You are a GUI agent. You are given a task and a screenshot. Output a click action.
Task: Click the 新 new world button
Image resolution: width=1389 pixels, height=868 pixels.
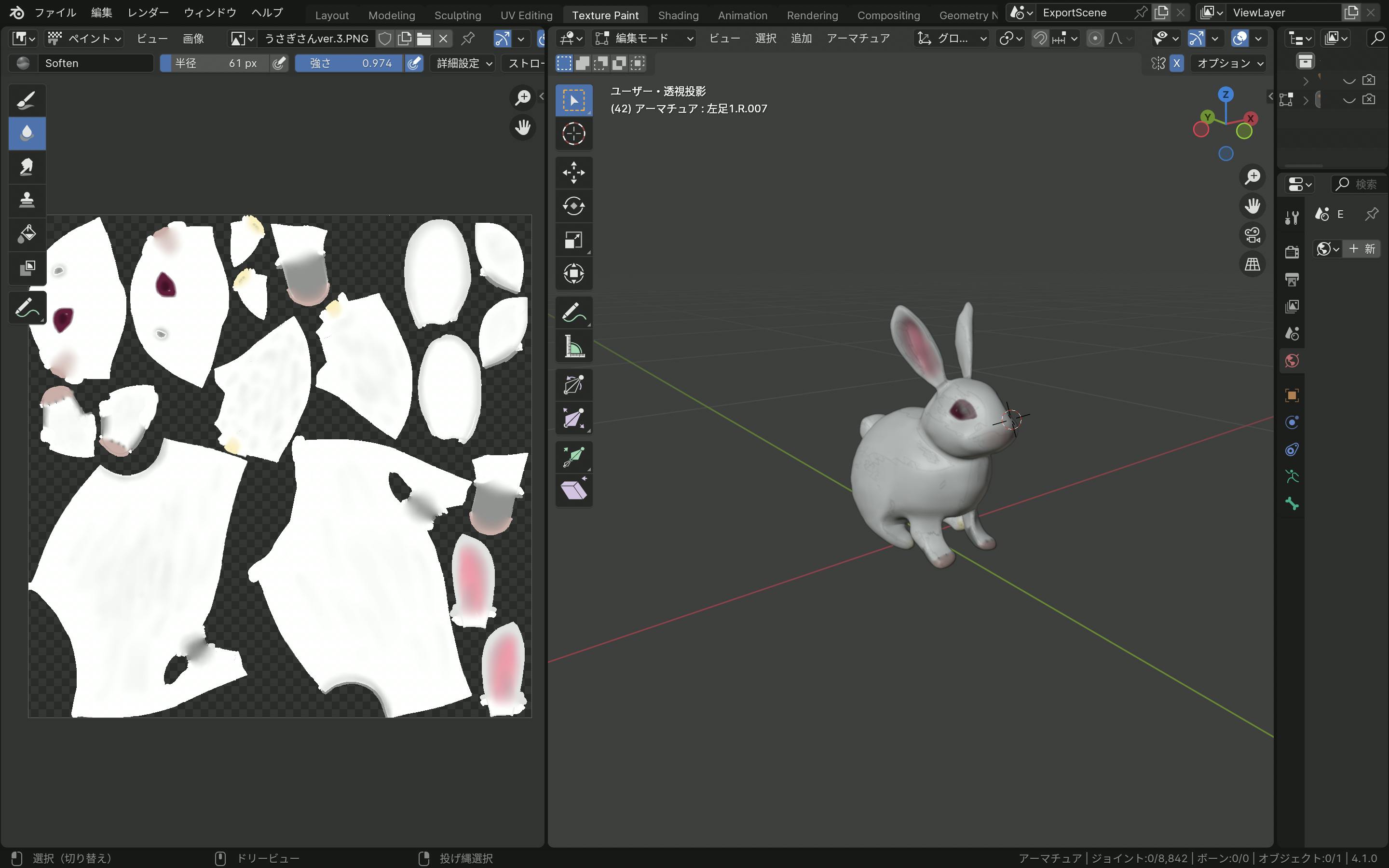pos(1362,248)
